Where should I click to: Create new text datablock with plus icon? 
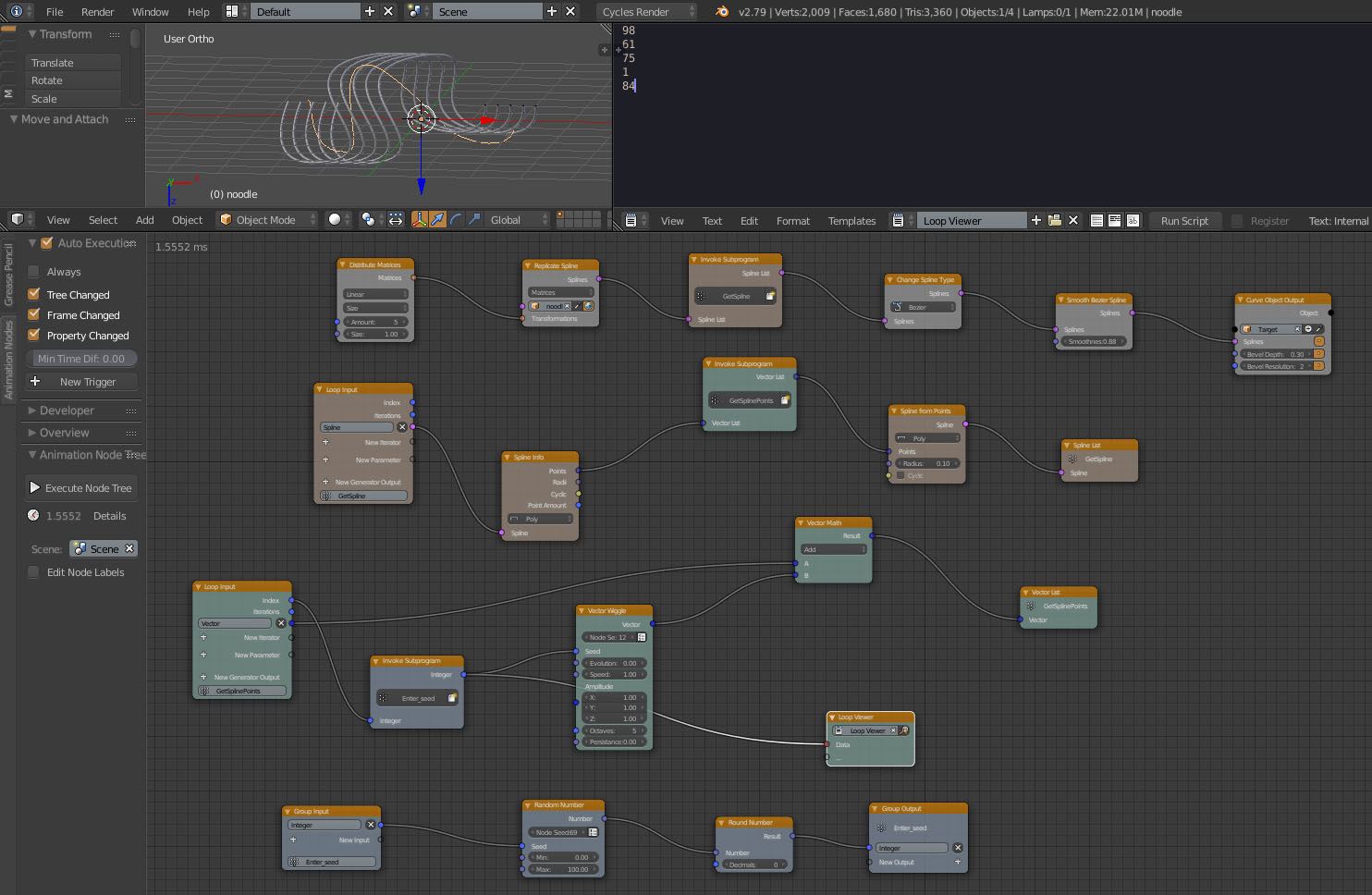click(x=1036, y=220)
